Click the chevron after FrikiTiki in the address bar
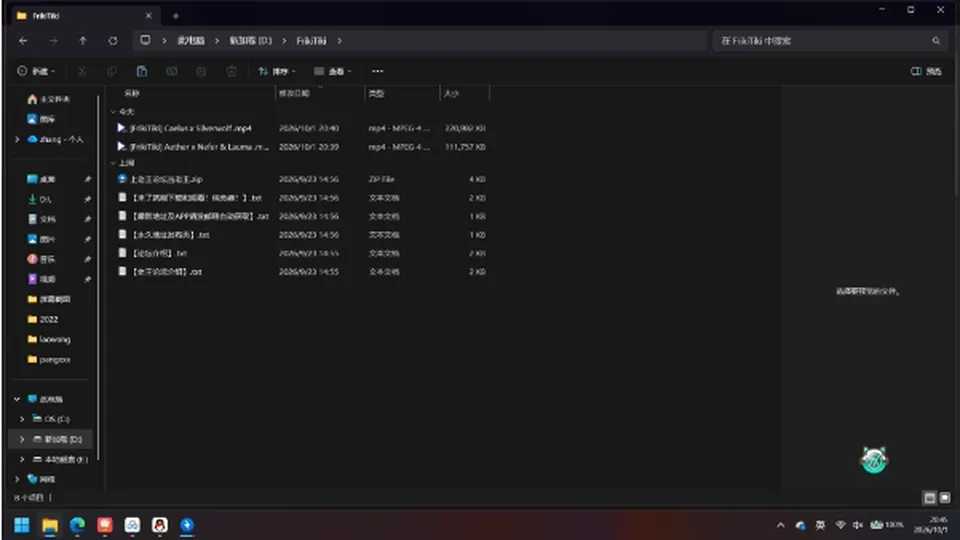 (x=340, y=40)
